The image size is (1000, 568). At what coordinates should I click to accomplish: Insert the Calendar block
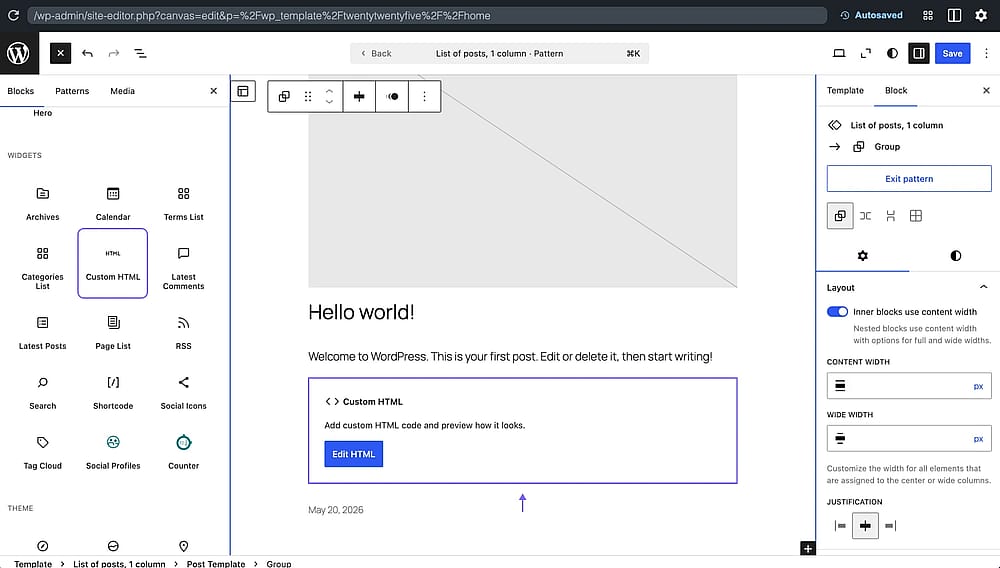pyautogui.click(x=113, y=203)
